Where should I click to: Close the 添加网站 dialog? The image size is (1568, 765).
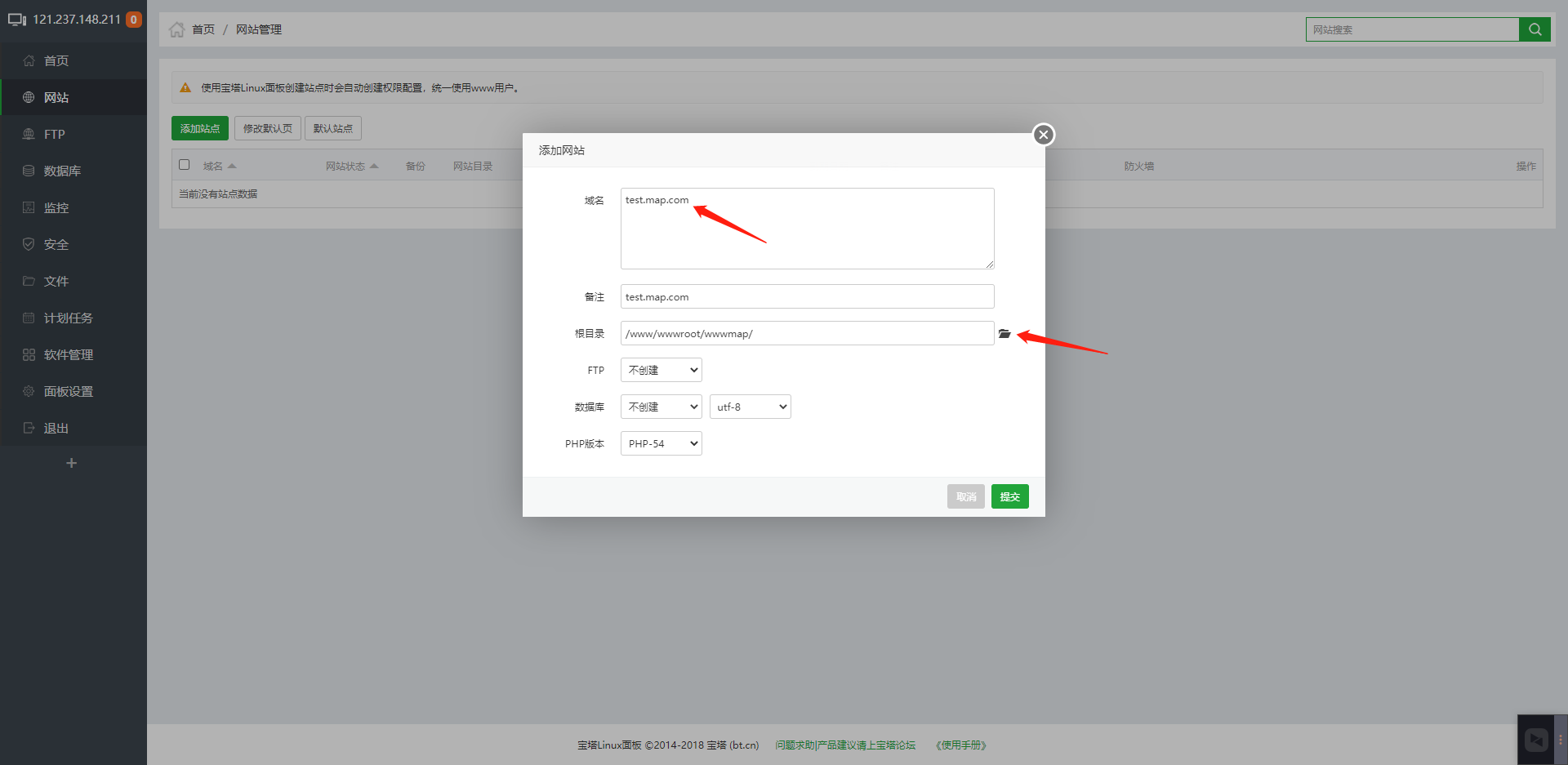[1043, 135]
